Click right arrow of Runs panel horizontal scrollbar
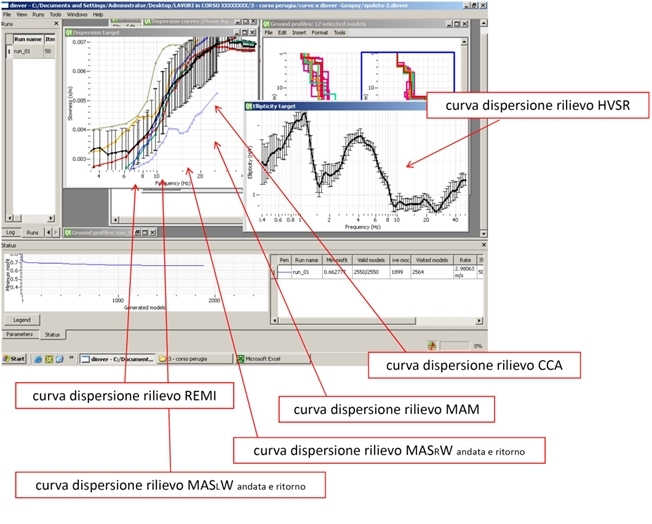The image size is (652, 524). (51, 218)
